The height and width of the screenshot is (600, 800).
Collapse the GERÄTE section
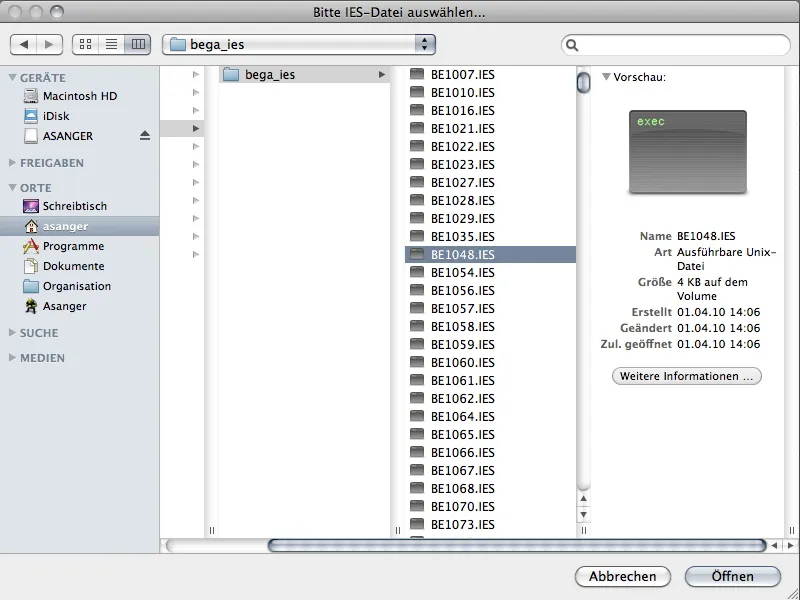tap(34, 77)
